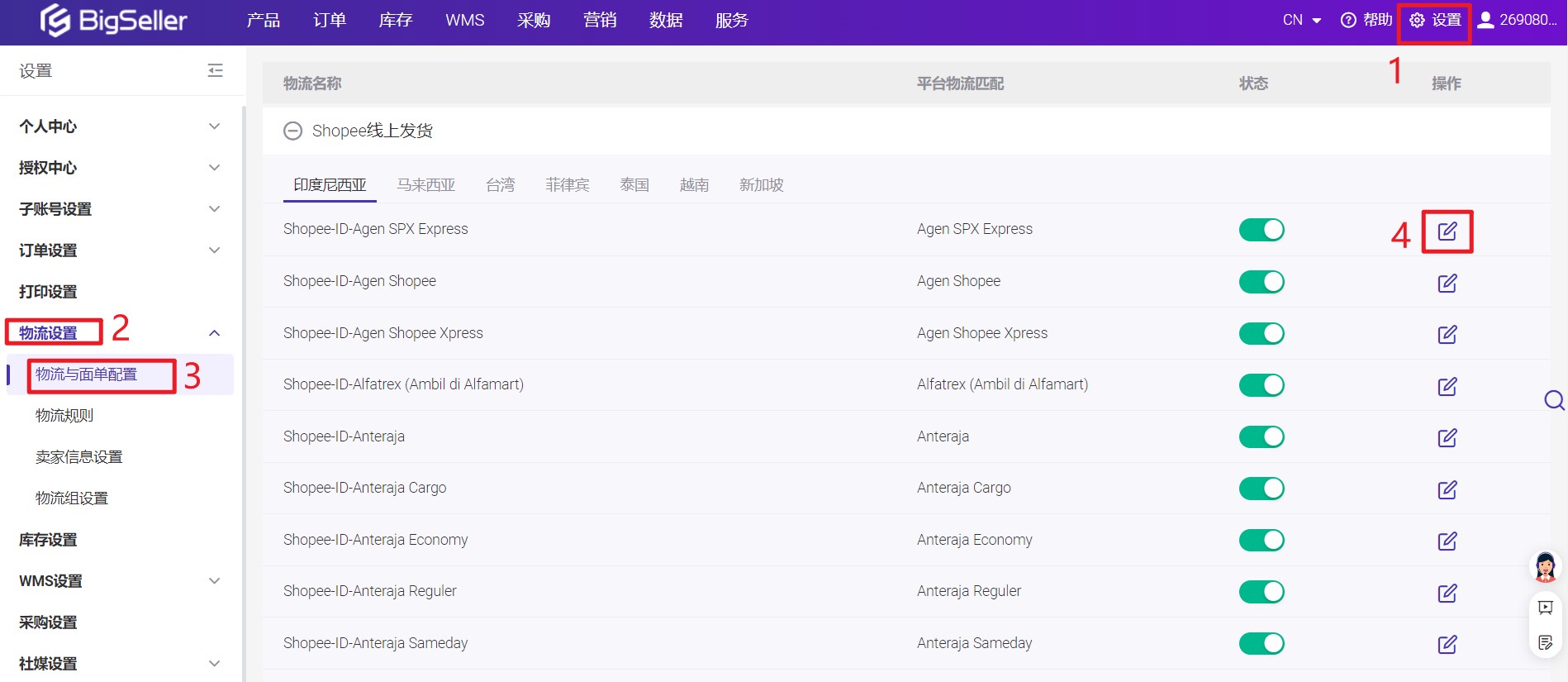This screenshot has height=682, width=1568.
Task: Switch to 台湾 country tab
Action: point(501,185)
